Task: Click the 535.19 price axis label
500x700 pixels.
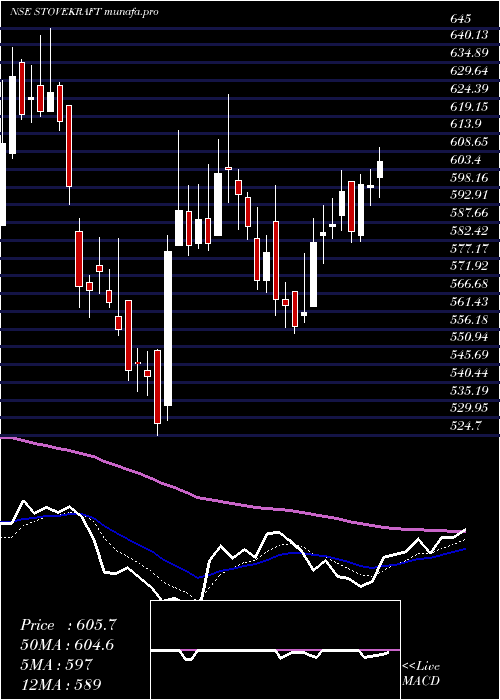Action: point(469,390)
